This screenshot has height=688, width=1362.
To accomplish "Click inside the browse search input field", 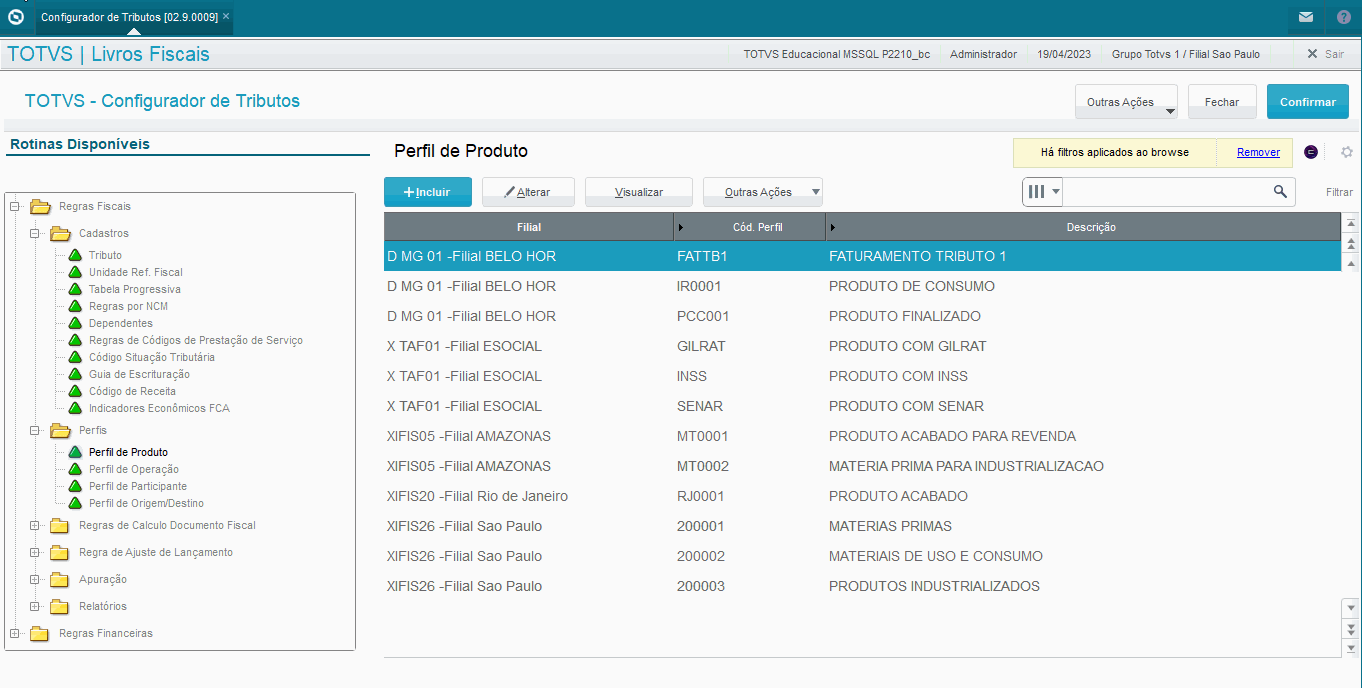I will click(x=1167, y=192).
